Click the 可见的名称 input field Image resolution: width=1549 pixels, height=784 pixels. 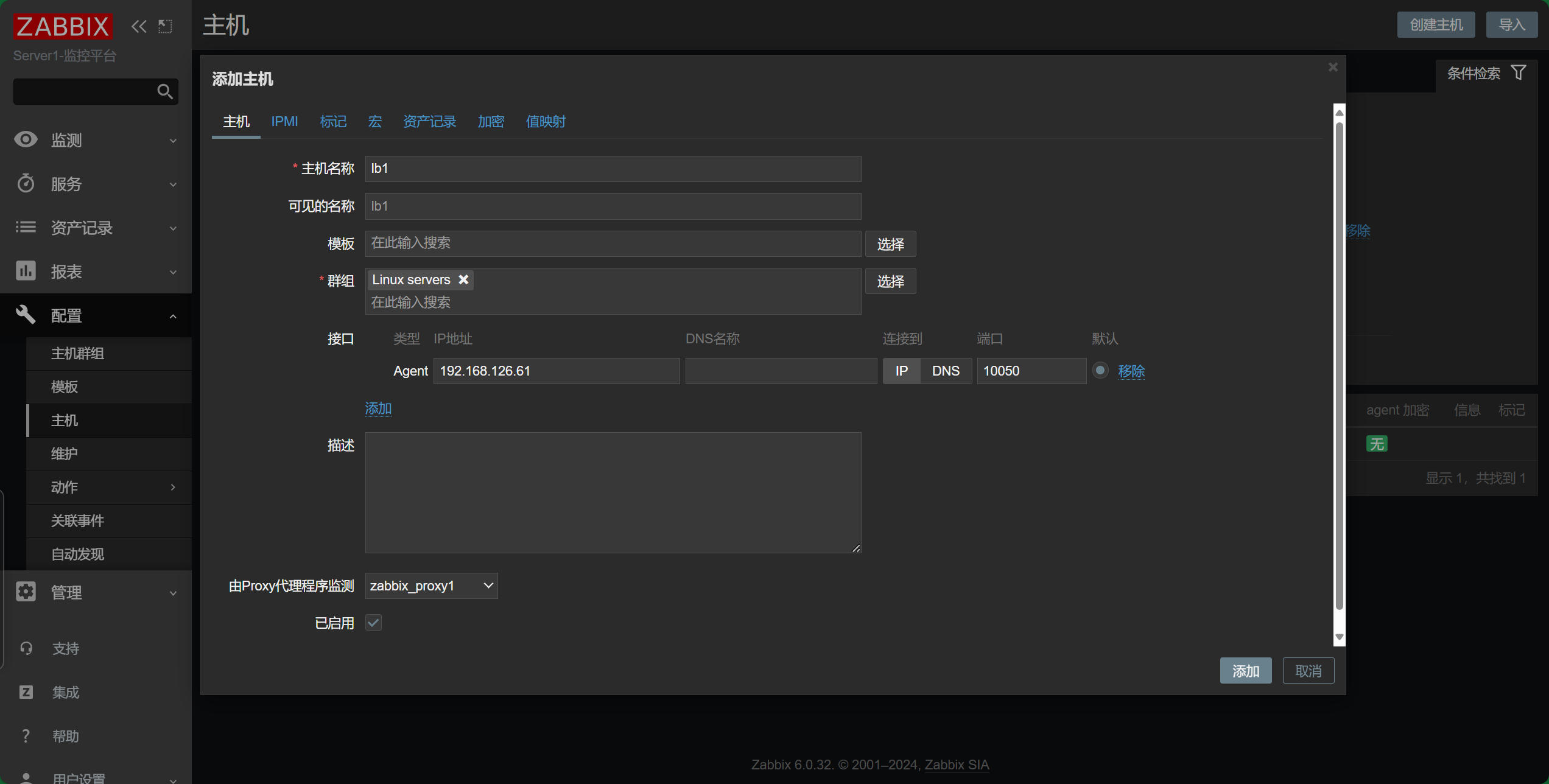(613, 206)
